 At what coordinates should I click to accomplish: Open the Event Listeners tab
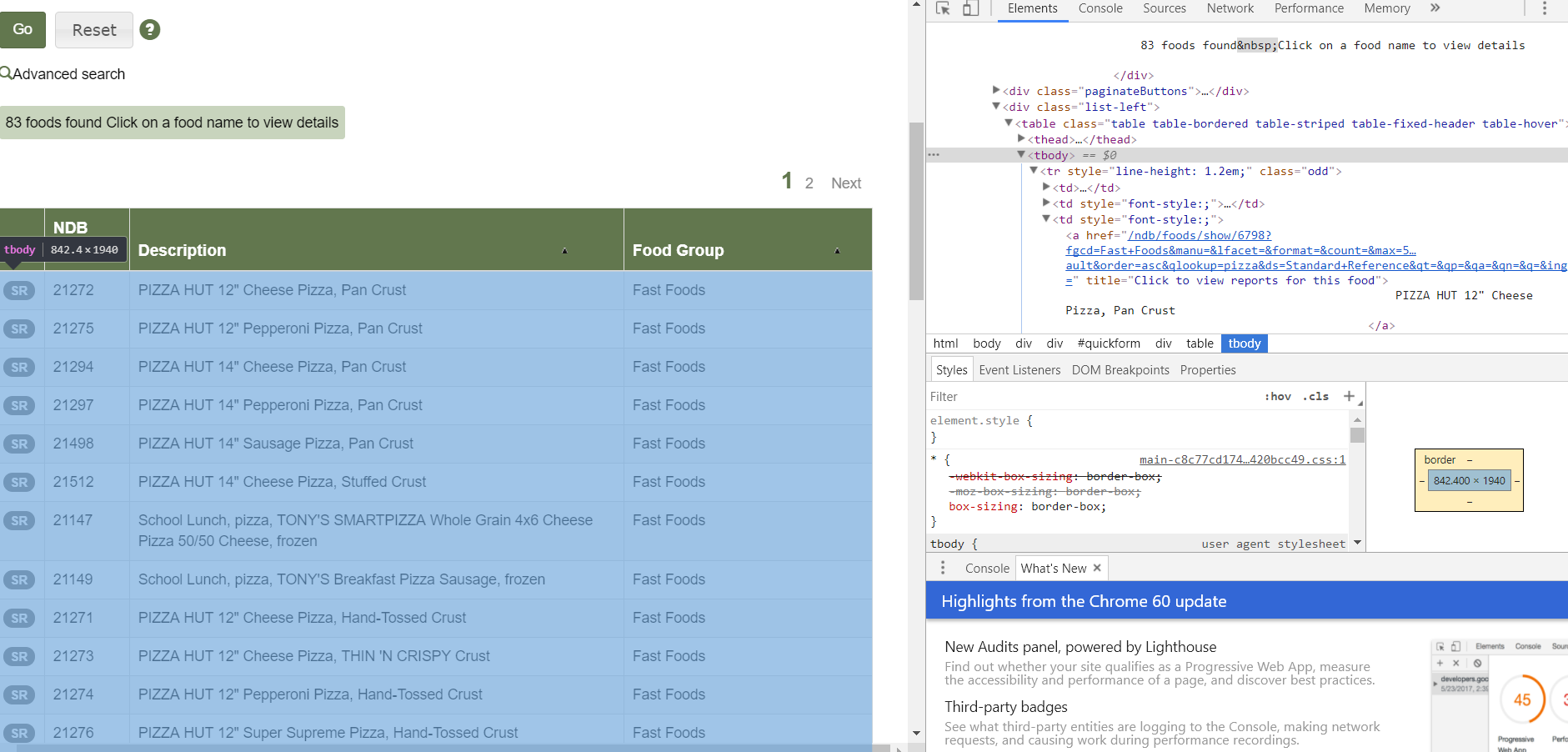coord(1019,370)
